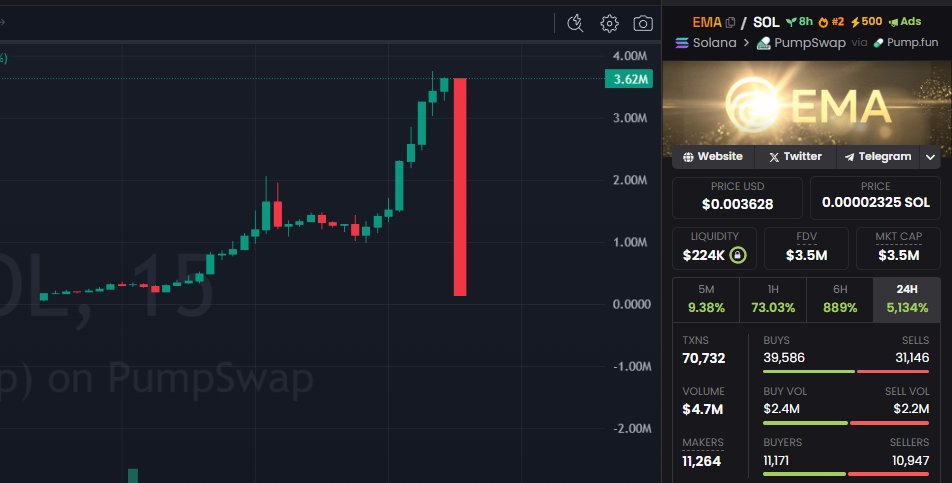Click the green liquidity lock icon
Screen dimensions: 952x483
(737, 255)
